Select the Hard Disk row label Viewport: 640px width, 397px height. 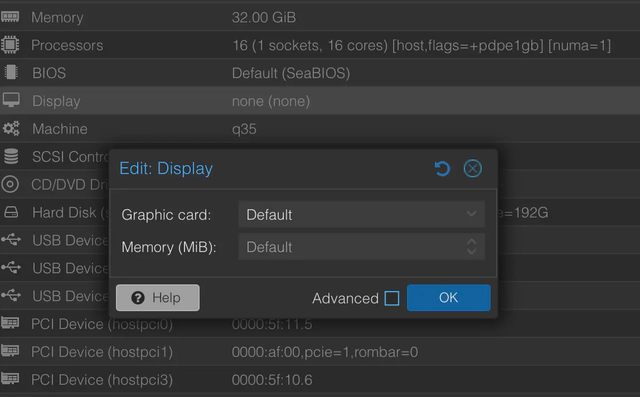point(70,213)
